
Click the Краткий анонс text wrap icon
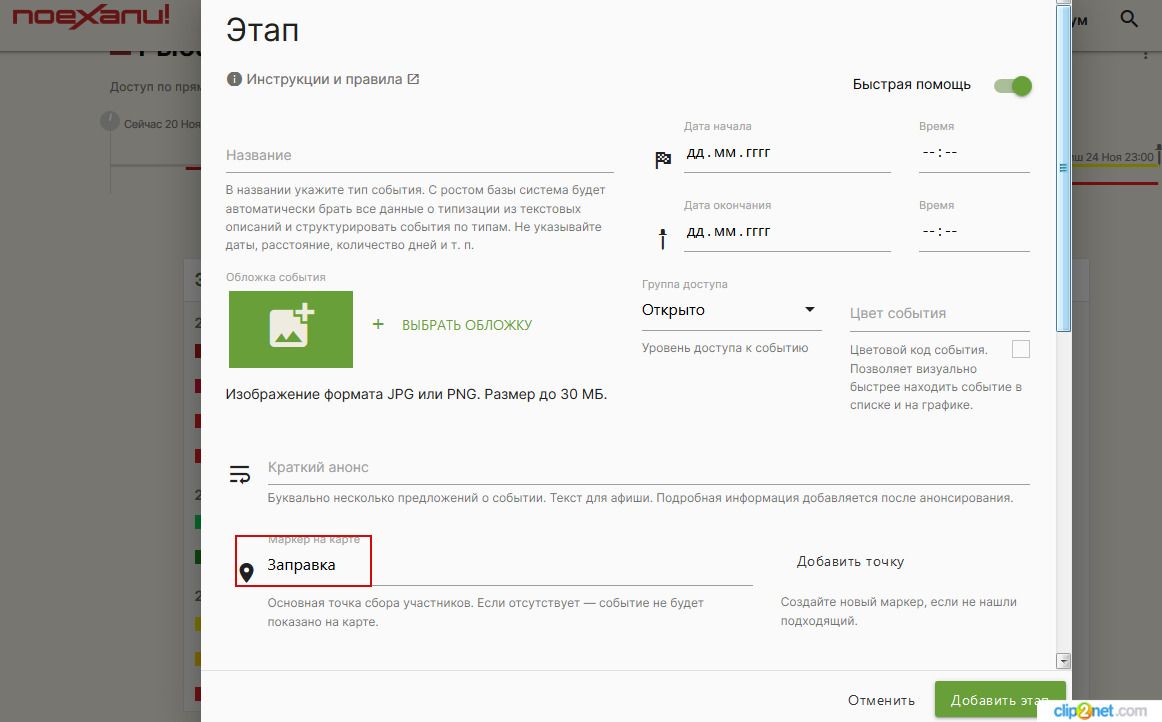(240, 474)
